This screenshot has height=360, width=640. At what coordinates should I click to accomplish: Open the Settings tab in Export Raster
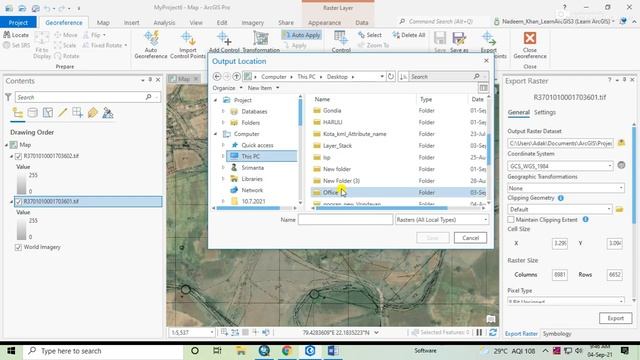545,112
